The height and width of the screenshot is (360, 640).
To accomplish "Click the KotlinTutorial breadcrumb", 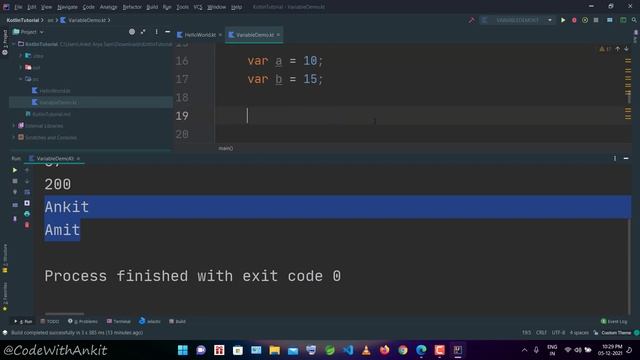I will [x=22, y=20].
